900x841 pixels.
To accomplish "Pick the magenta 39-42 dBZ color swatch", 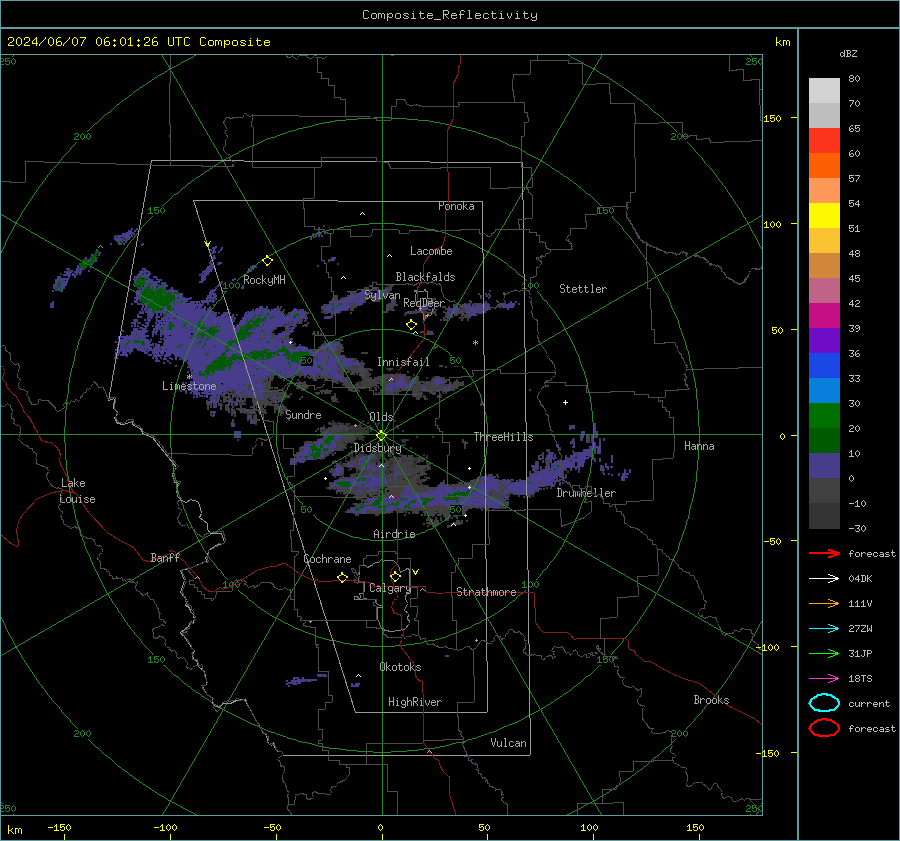I will tap(824, 316).
